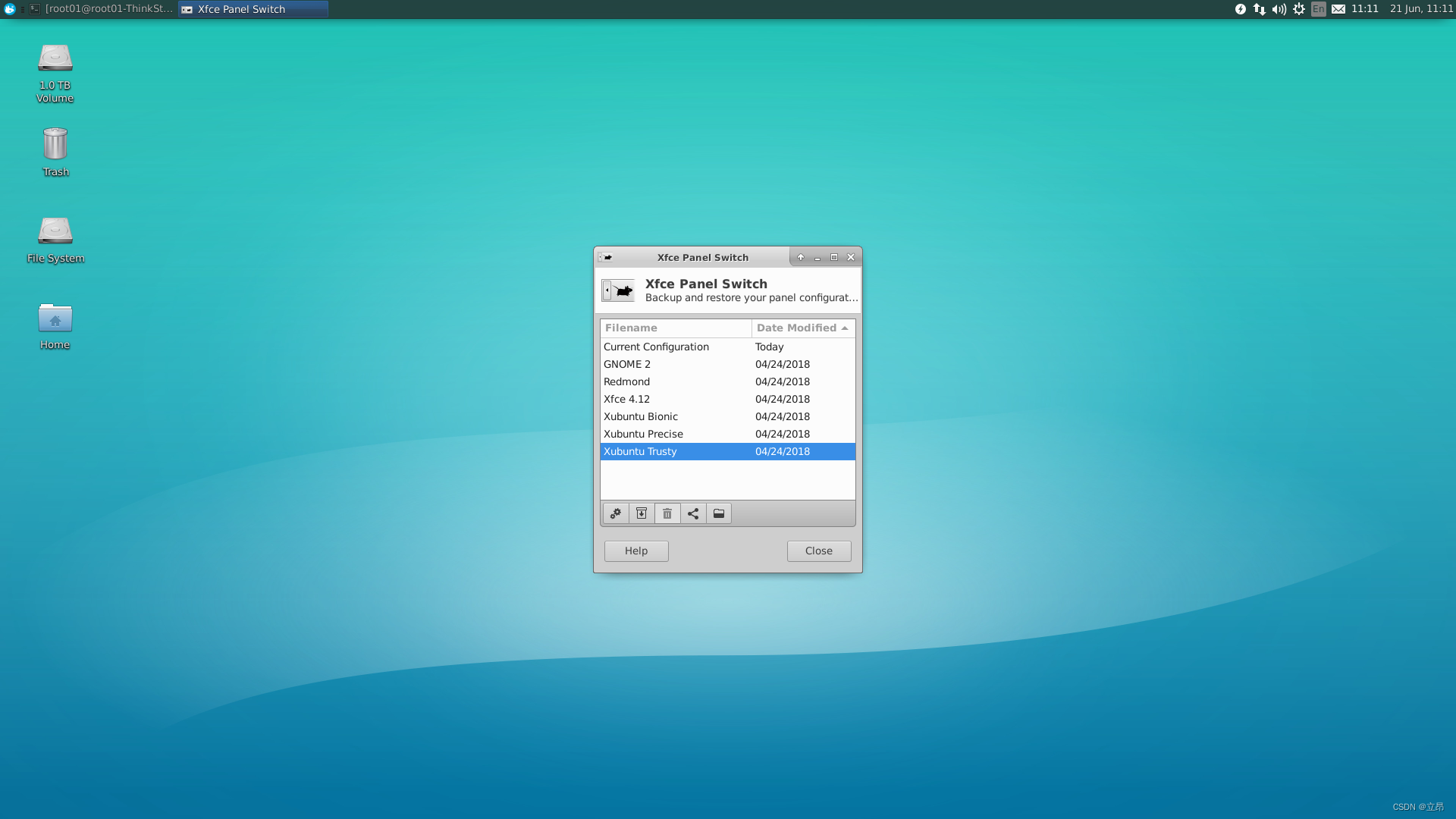This screenshot has width=1456, height=819.
Task: Click the window menu icon in titlebar
Action: (605, 258)
